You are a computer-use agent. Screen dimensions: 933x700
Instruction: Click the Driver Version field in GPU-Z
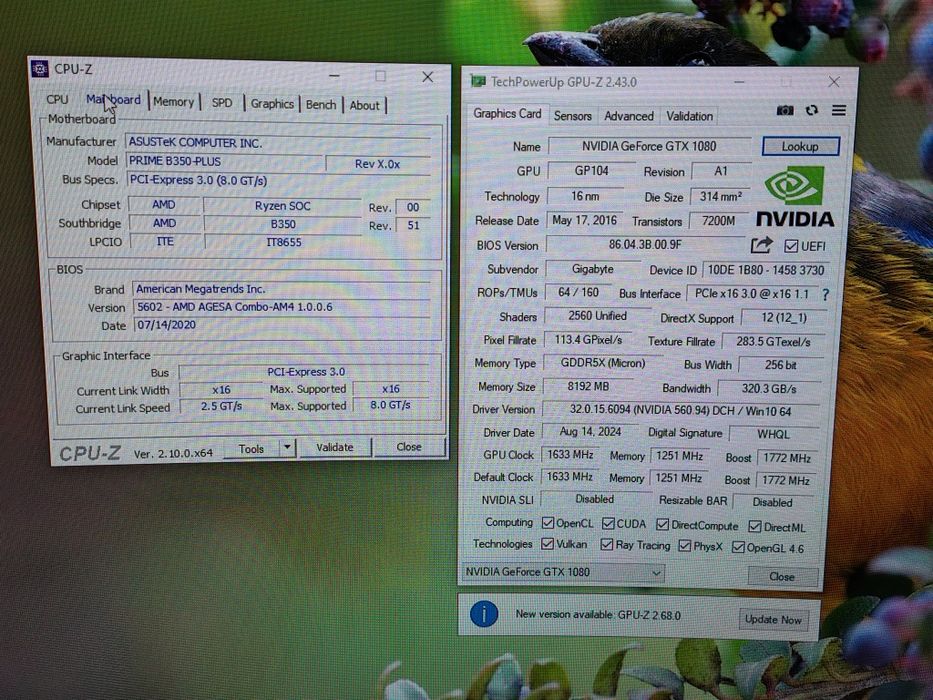(680, 411)
